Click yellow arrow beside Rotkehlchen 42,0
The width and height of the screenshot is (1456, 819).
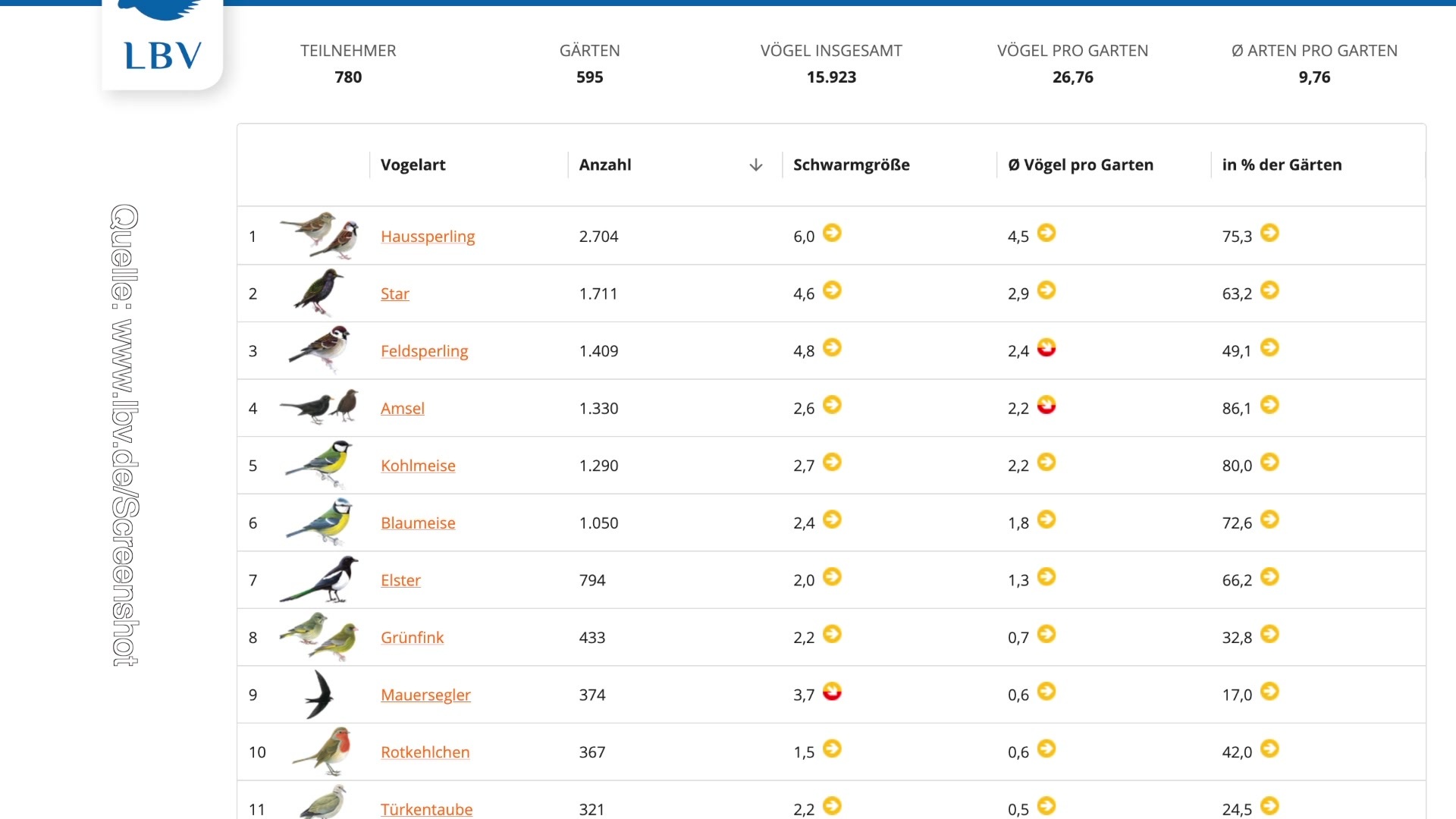click(x=1269, y=749)
